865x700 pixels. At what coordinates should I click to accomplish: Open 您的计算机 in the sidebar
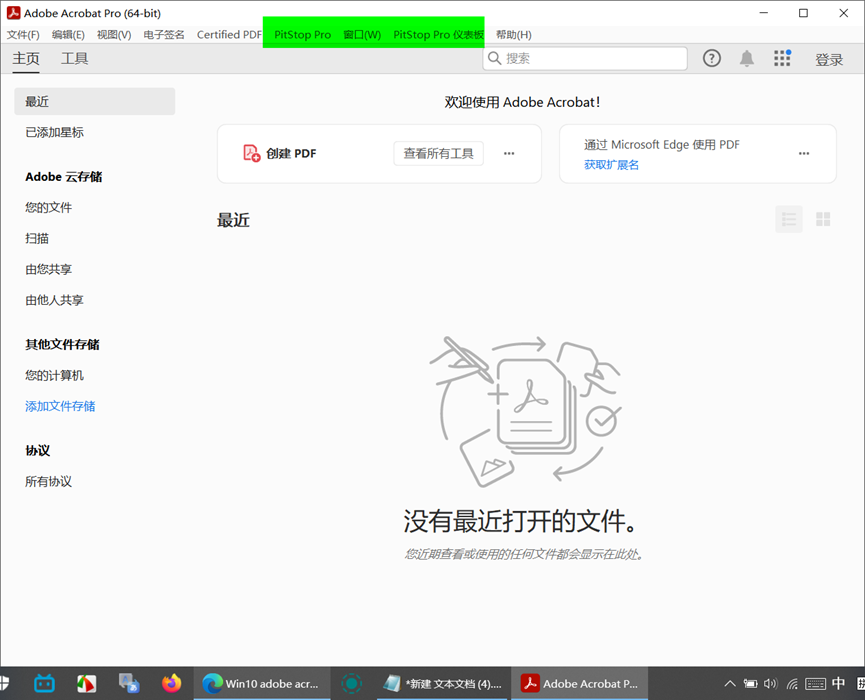click(55, 376)
